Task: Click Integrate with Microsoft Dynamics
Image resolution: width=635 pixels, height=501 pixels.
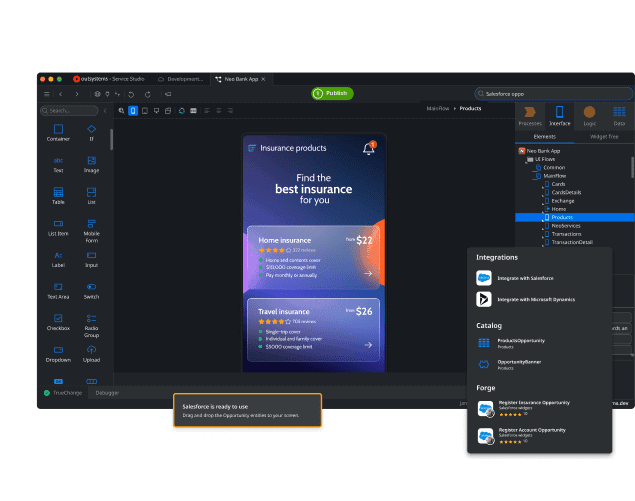Action: 526,300
